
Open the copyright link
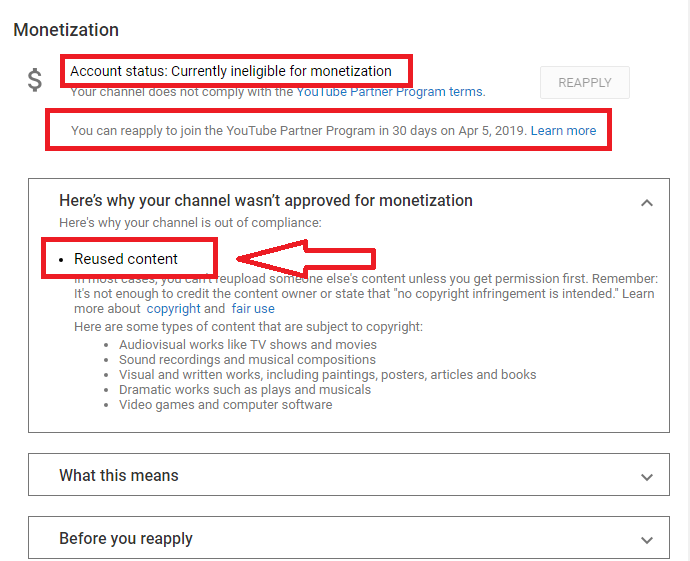(173, 309)
